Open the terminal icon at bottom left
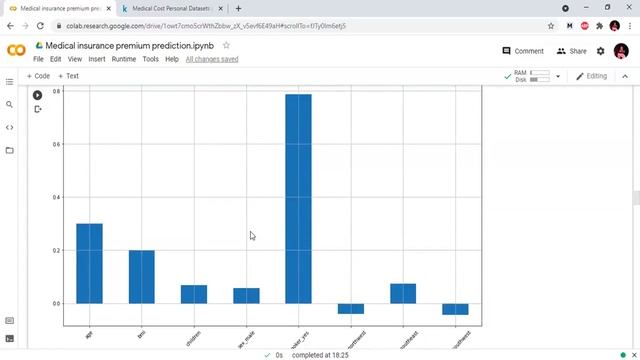 point(9,338)
